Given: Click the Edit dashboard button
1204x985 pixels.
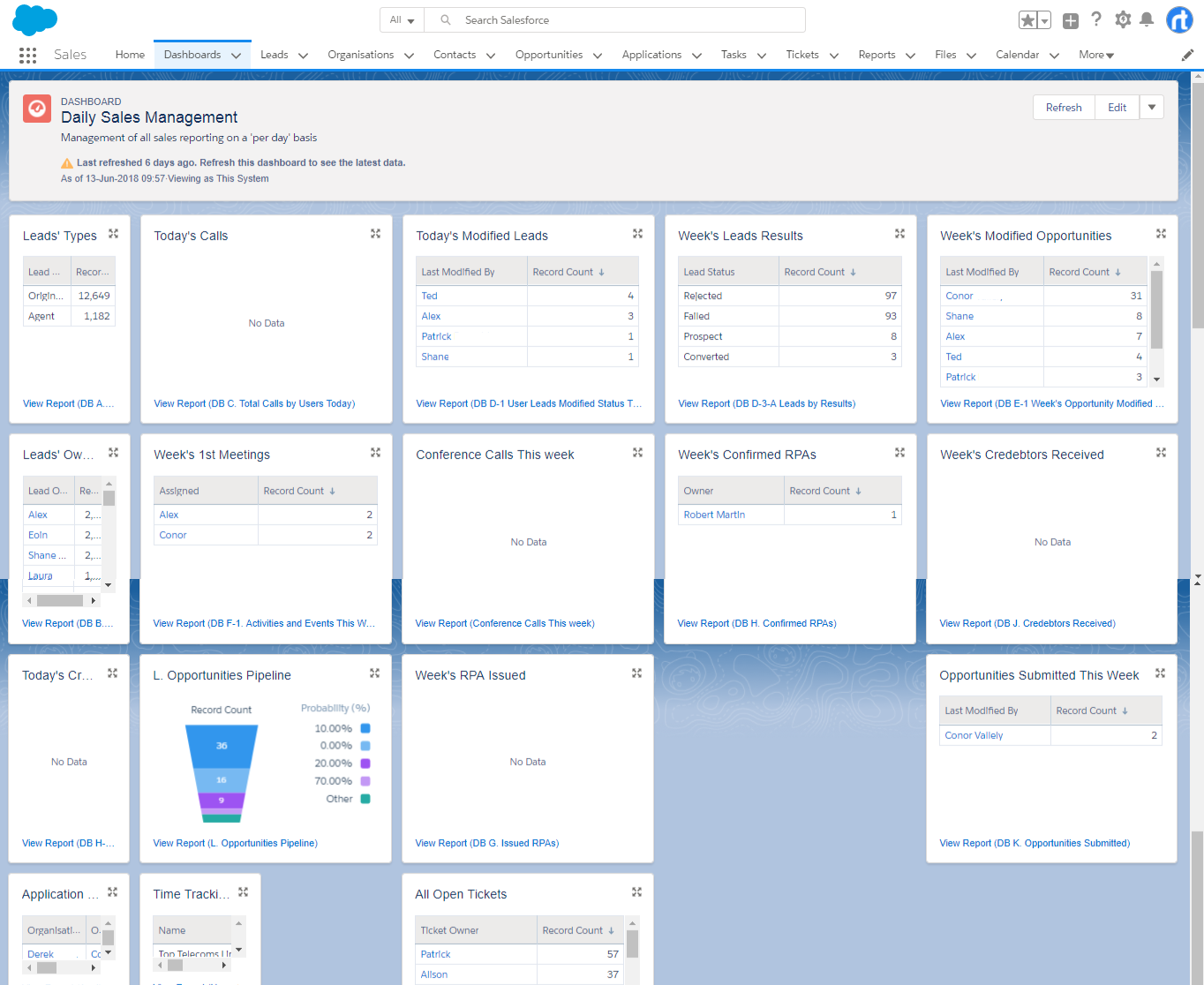Looking at the screenshot, I should pos(1117,108).
